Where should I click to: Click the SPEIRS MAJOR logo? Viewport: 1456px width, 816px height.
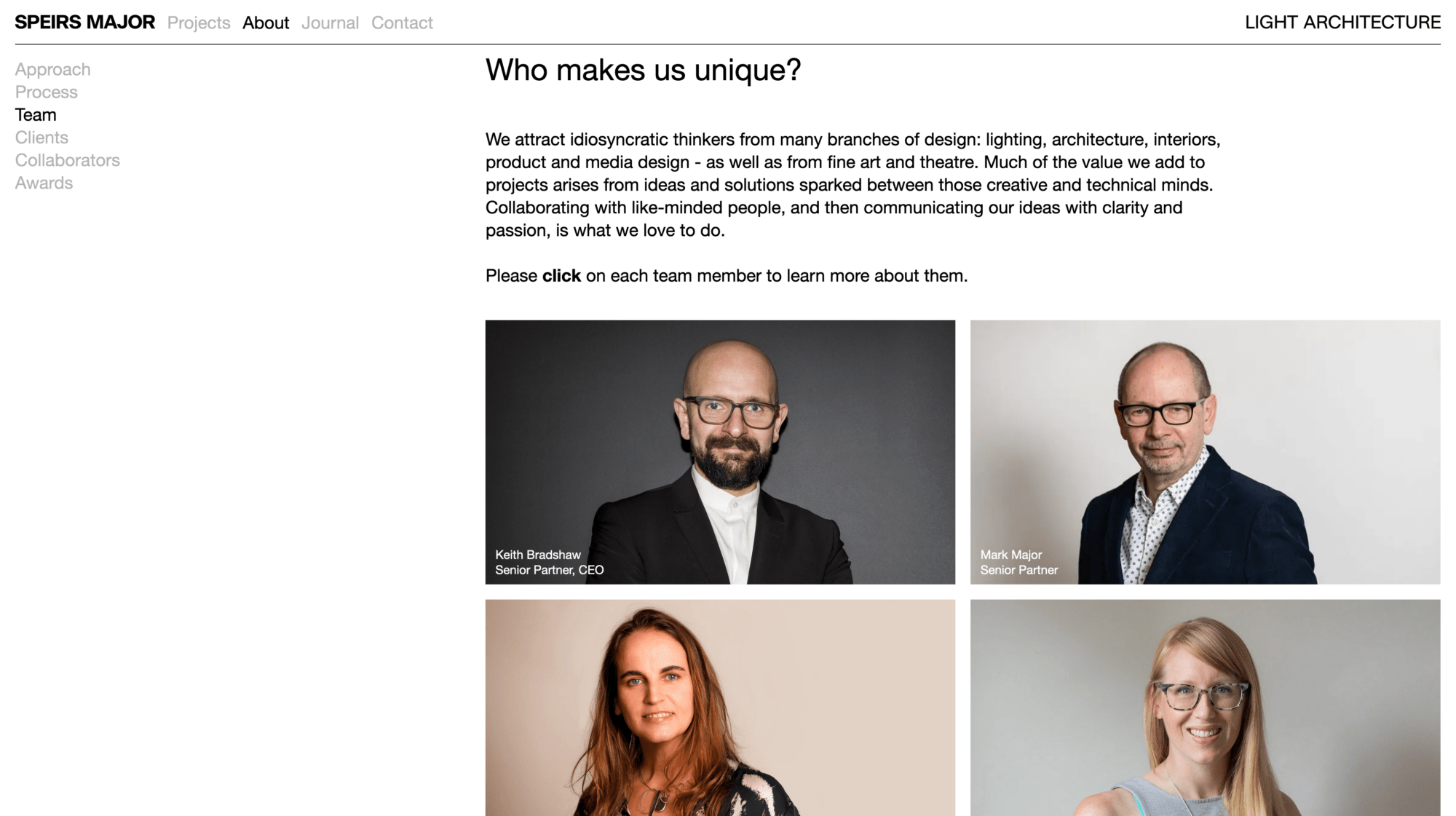[84, 23]
